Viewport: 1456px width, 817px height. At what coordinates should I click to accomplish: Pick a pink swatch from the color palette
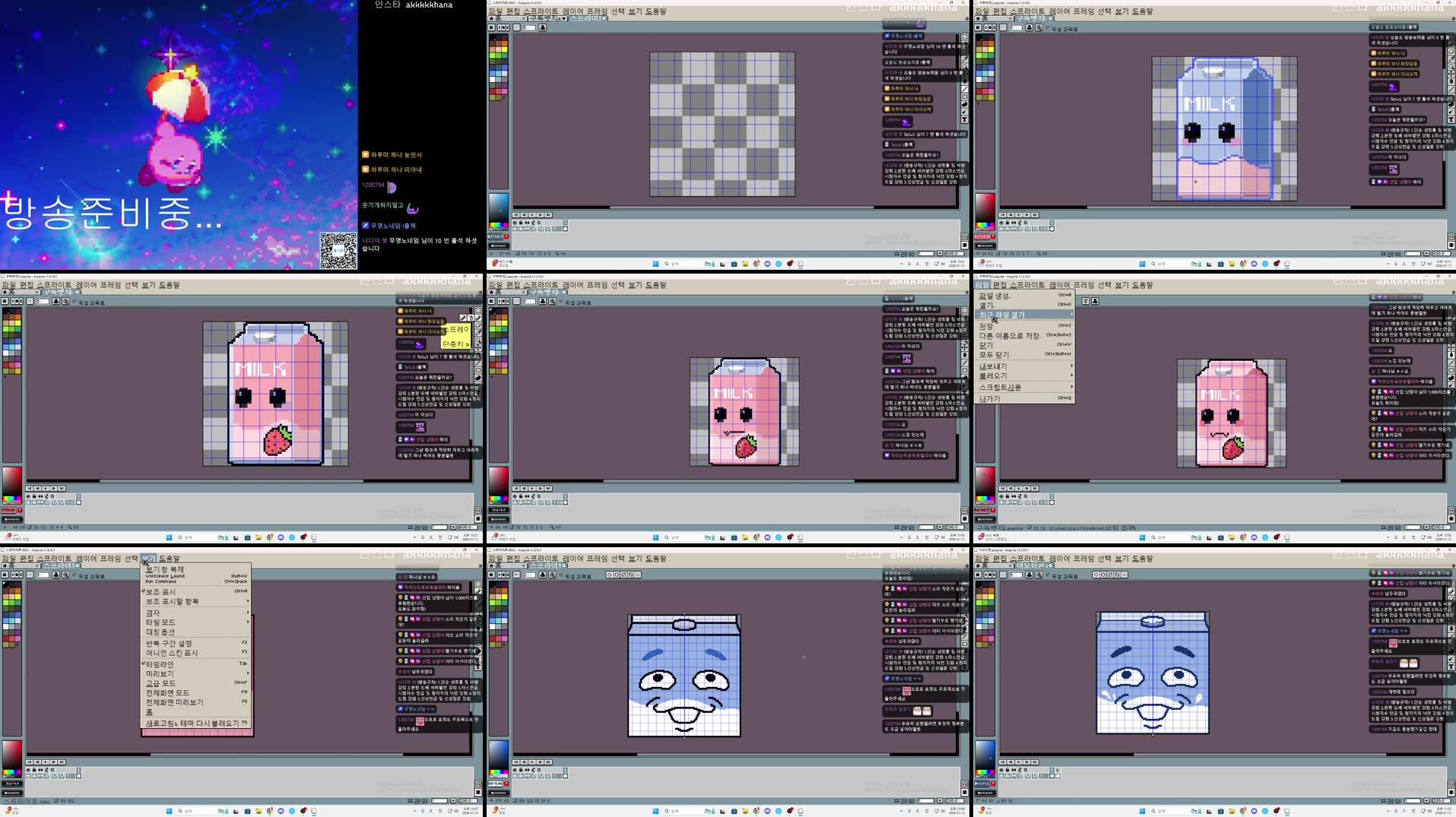(x=506, y=90)
